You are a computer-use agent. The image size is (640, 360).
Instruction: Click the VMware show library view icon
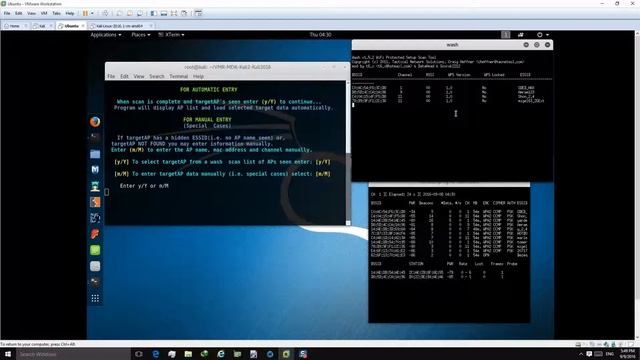[x=154, y=13]
